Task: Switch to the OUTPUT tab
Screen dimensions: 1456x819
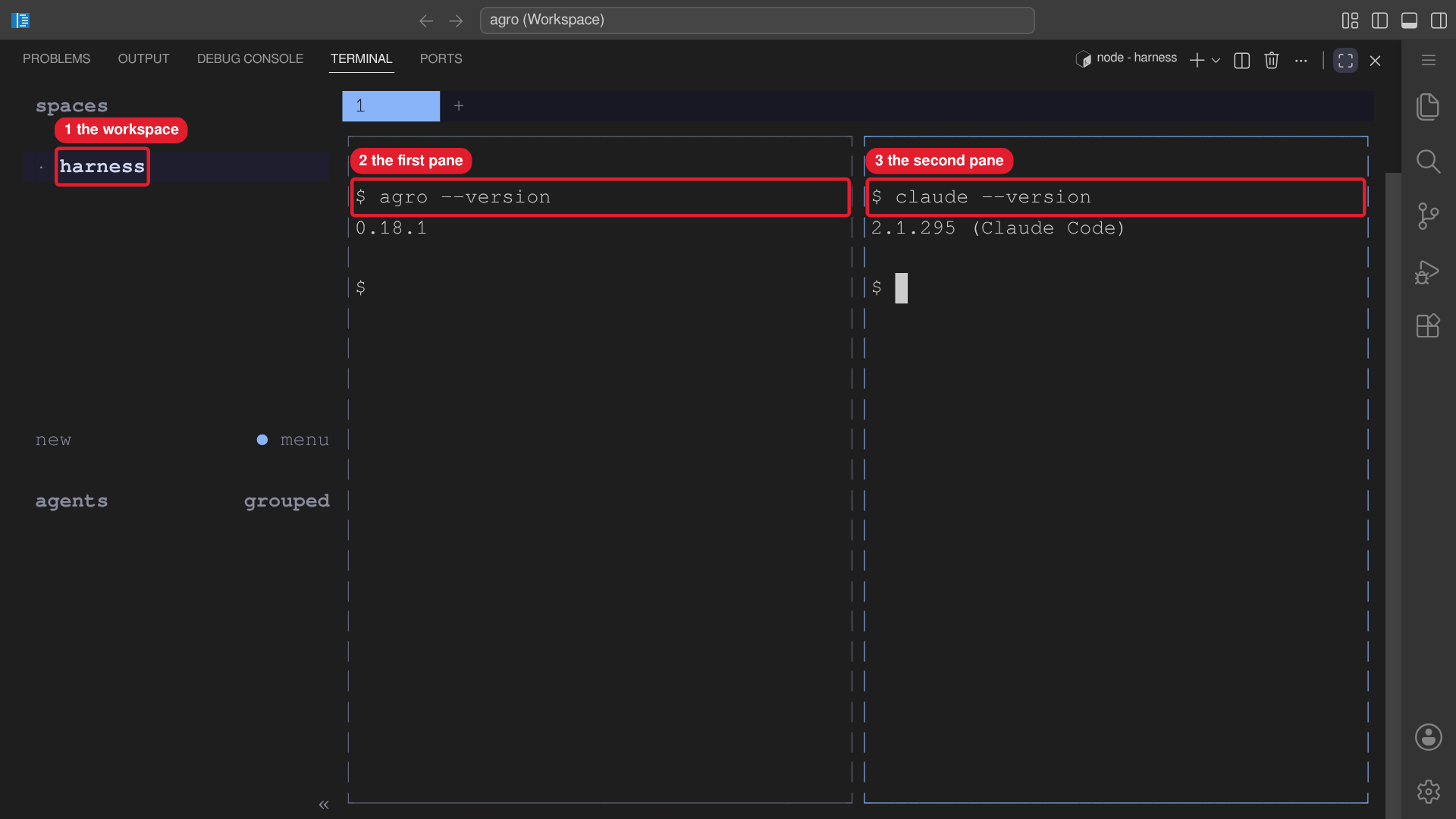Action: point(143,58)
